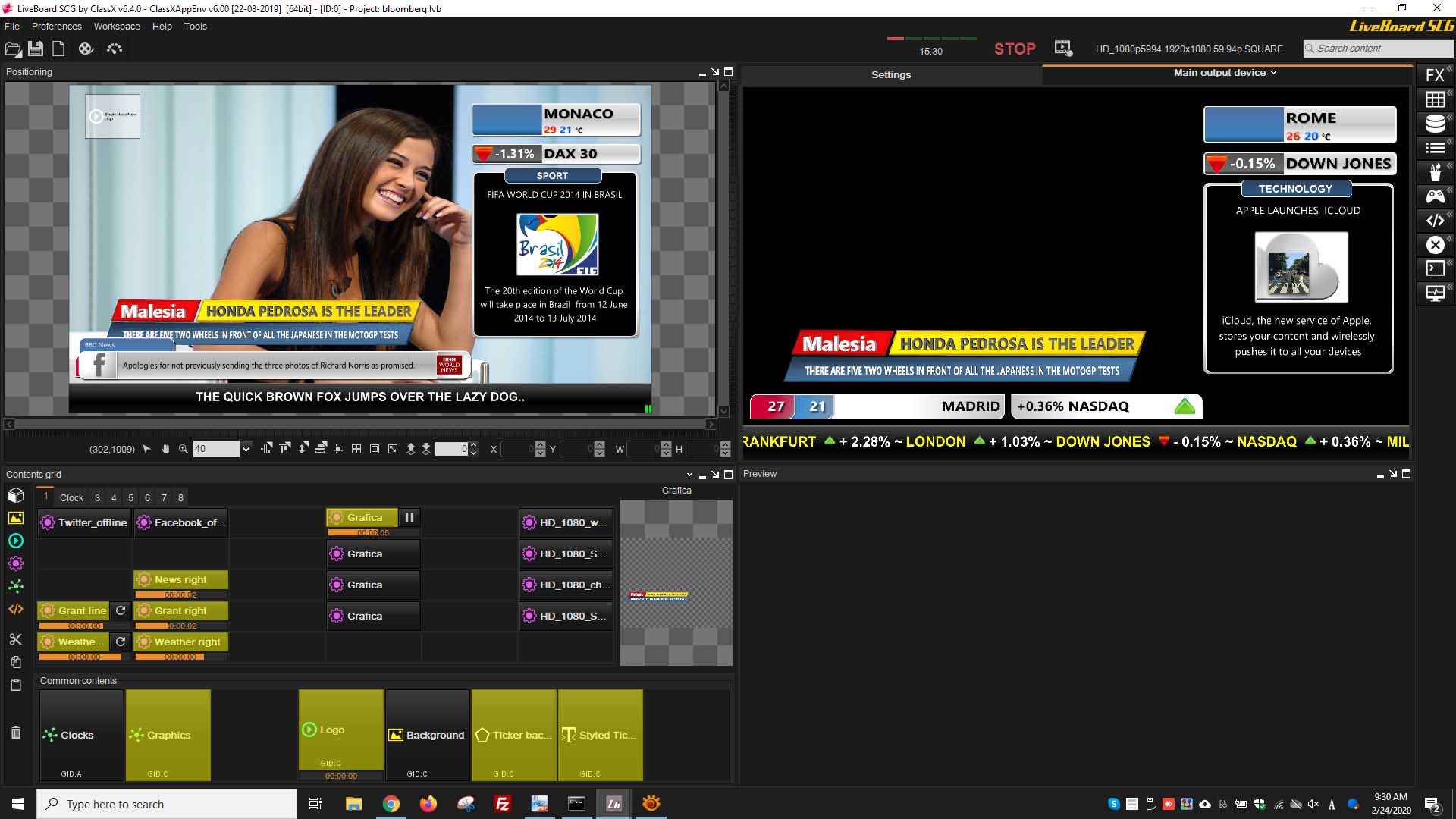Open the FX panel
Screen dimensions: 1456x819
[1435, 75]
